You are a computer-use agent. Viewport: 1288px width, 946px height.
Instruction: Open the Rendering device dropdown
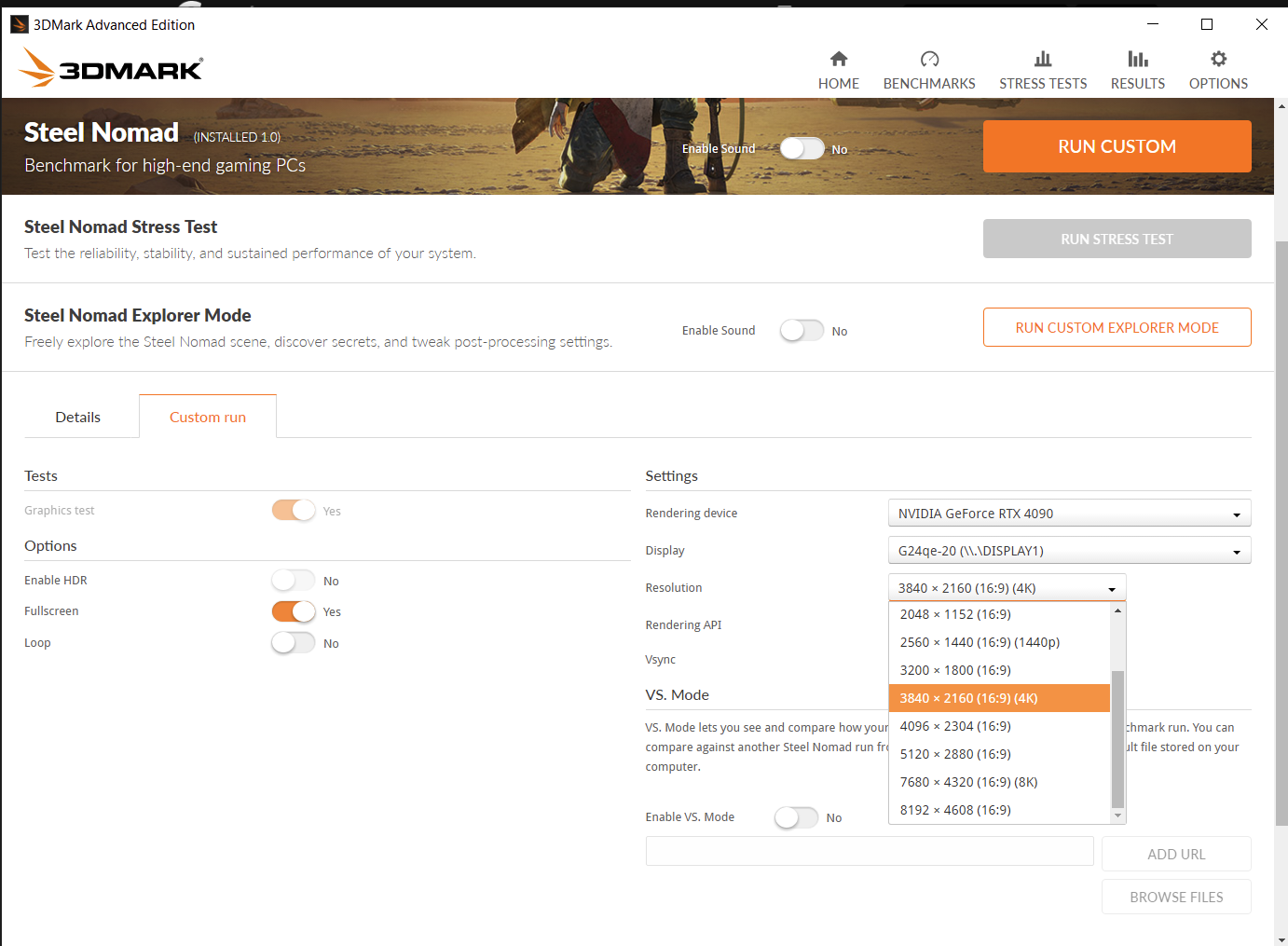(x=1069, y=514)
